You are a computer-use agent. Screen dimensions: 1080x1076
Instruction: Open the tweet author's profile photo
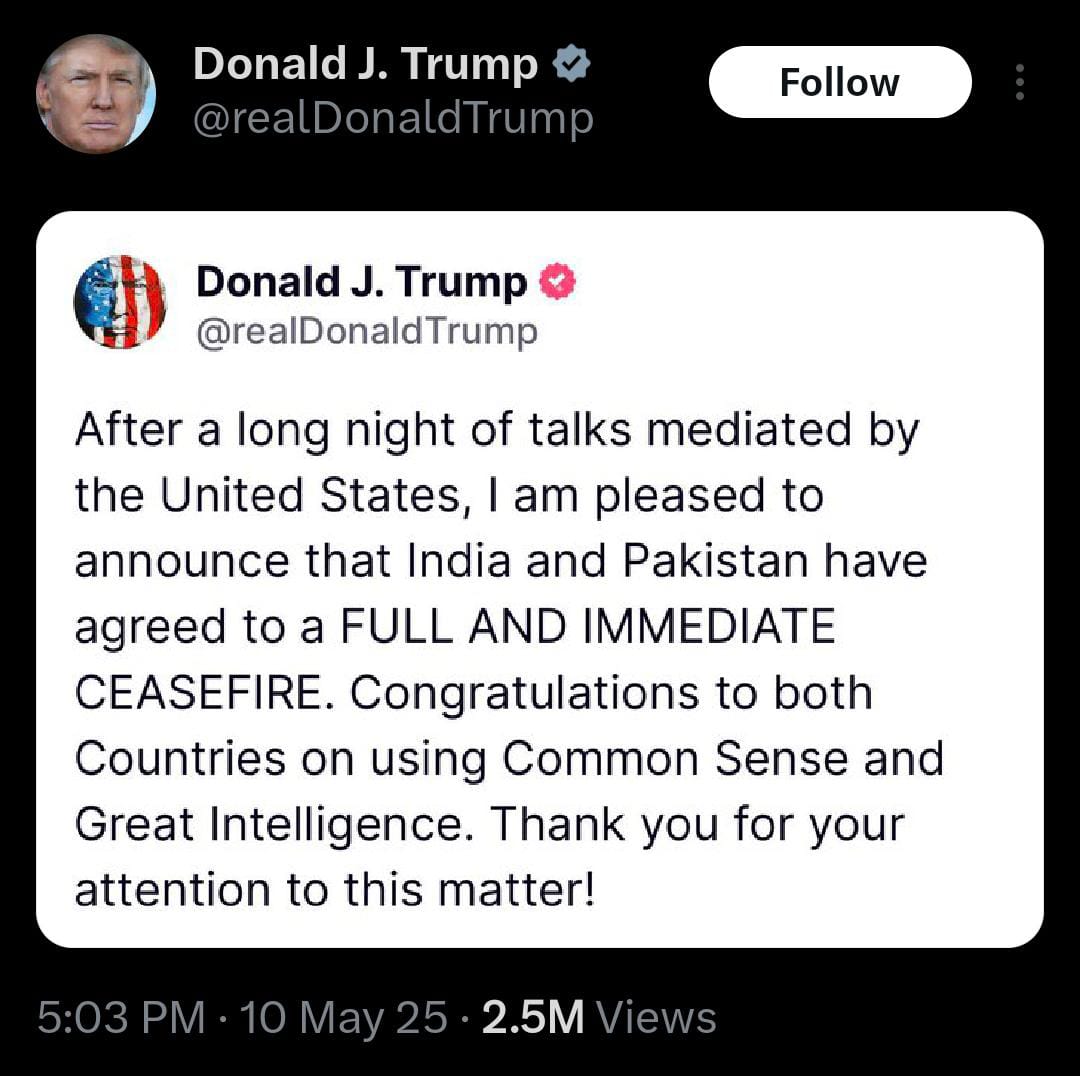pyautogui.click(x=96, y=94)
